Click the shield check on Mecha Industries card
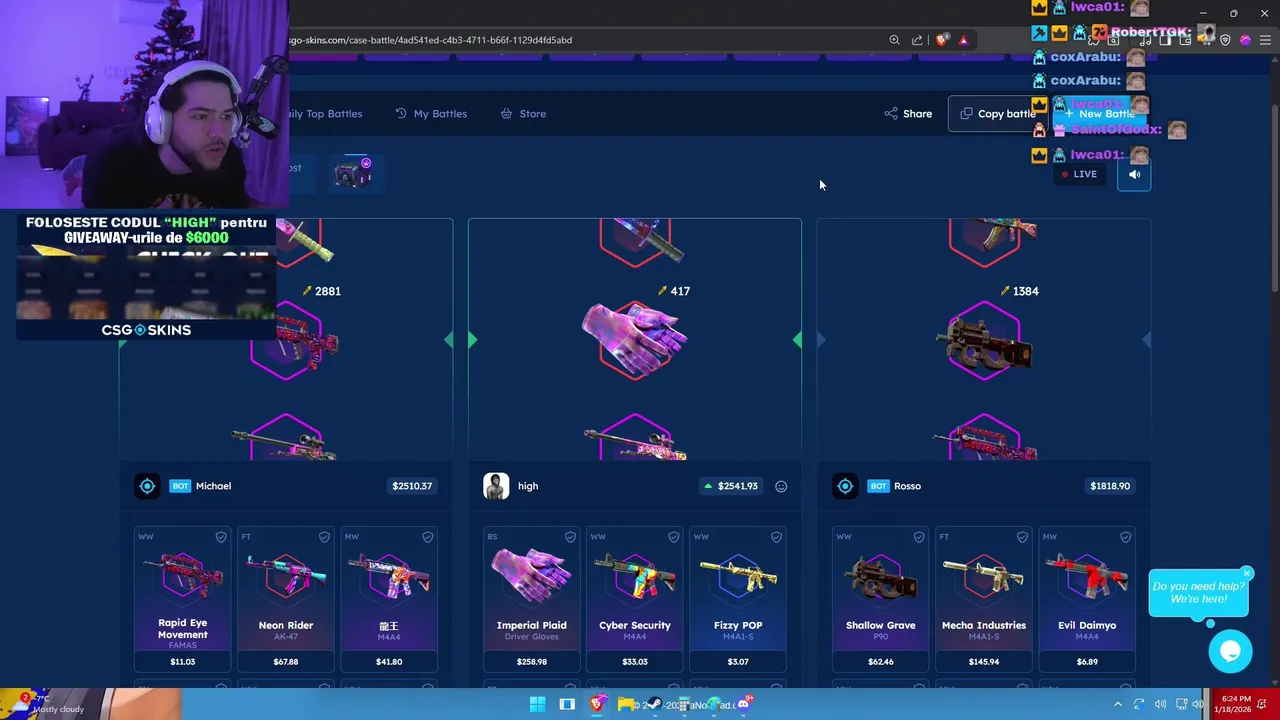1280x720 pixels. point(1022,537)
